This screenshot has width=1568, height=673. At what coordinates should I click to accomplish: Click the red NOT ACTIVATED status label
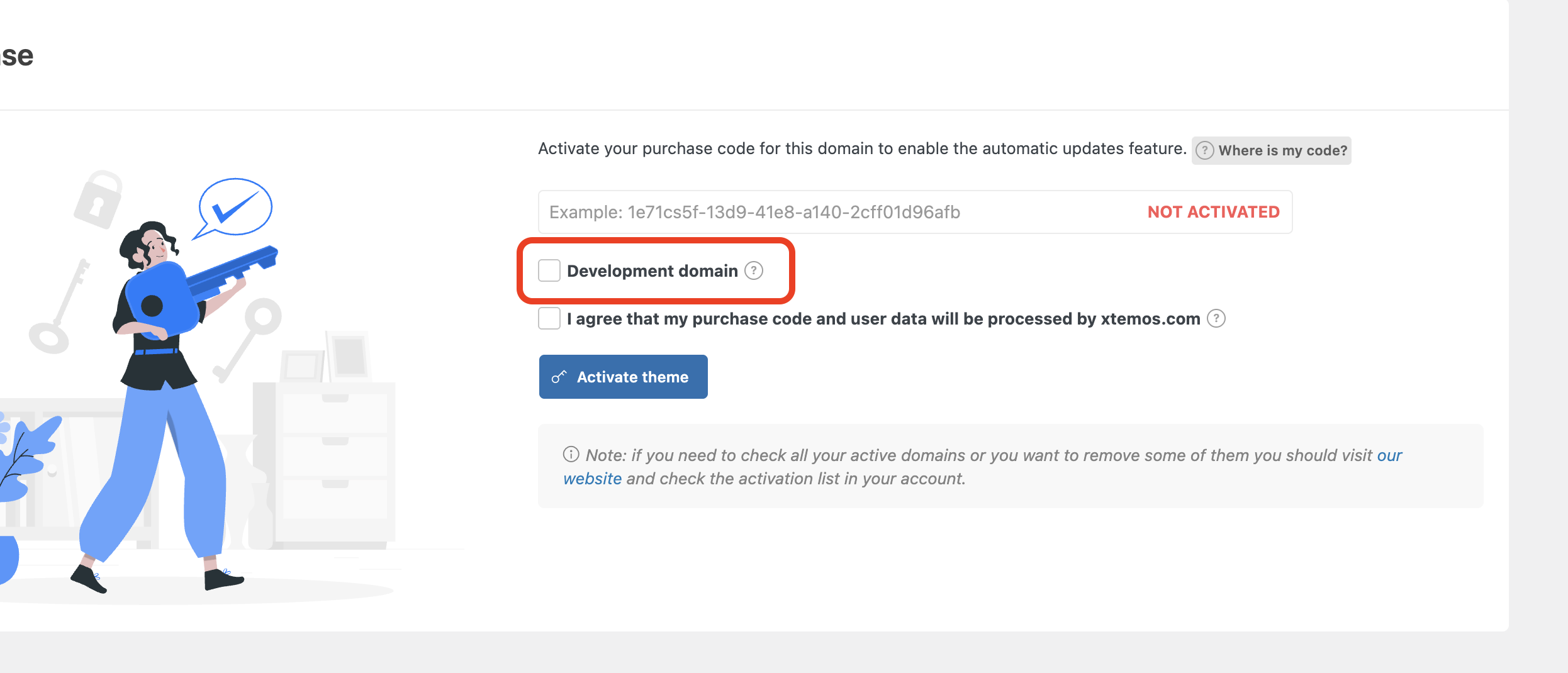point(1213,212)
